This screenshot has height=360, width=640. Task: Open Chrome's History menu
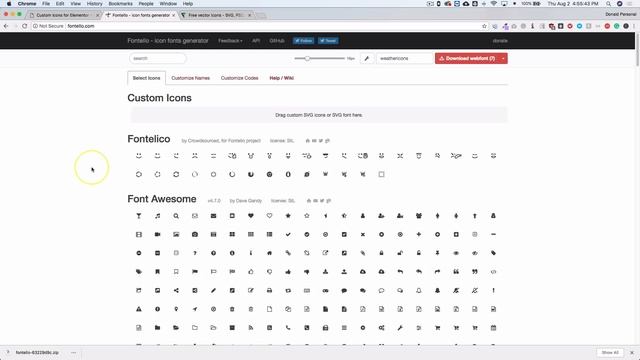click(94, 4)
